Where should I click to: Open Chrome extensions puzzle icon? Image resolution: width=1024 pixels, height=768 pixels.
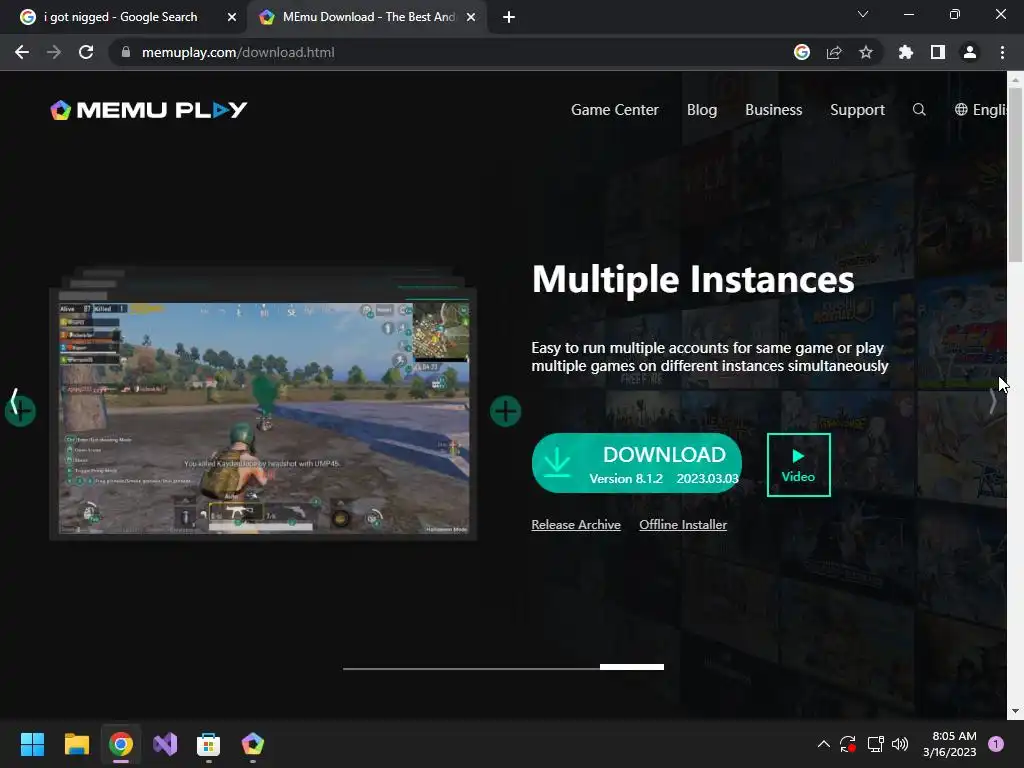[x=906, y=52]
